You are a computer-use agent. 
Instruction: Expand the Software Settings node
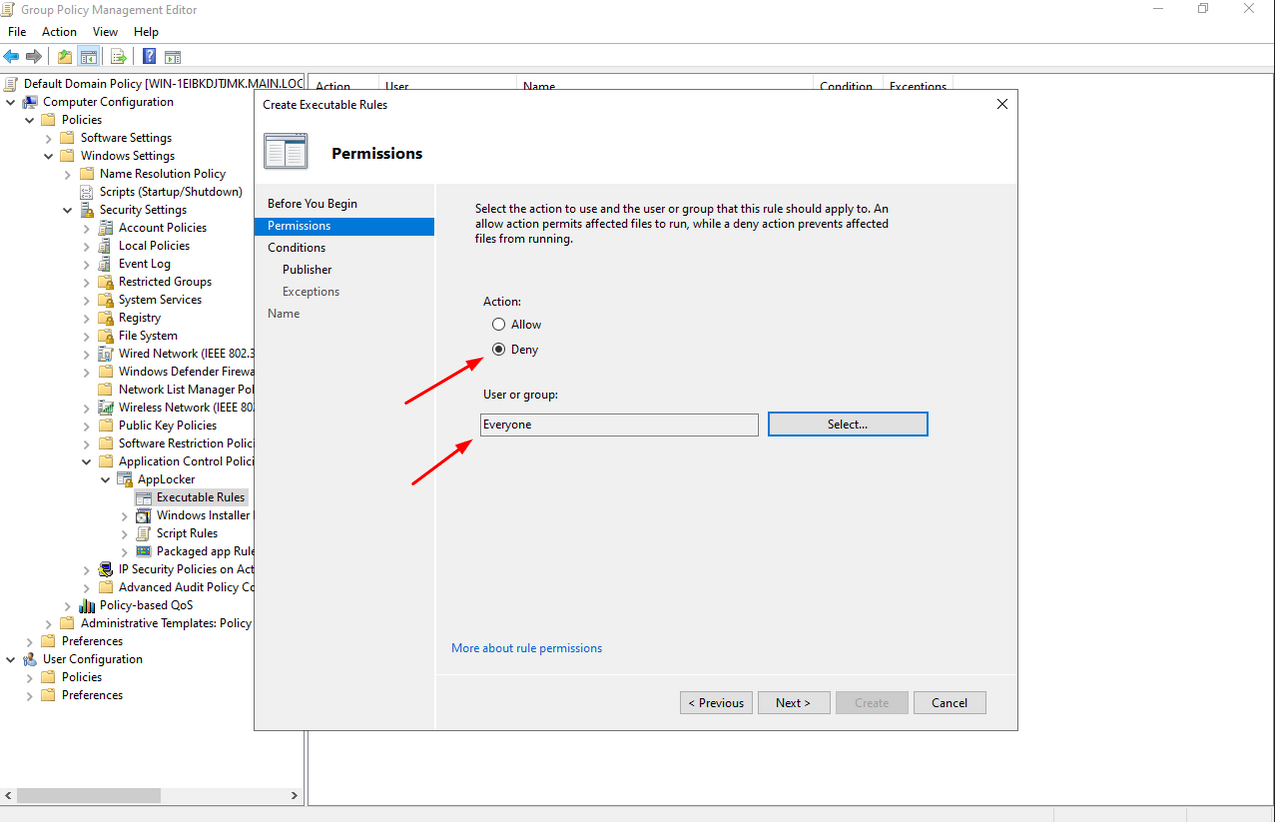pos(49,138)
